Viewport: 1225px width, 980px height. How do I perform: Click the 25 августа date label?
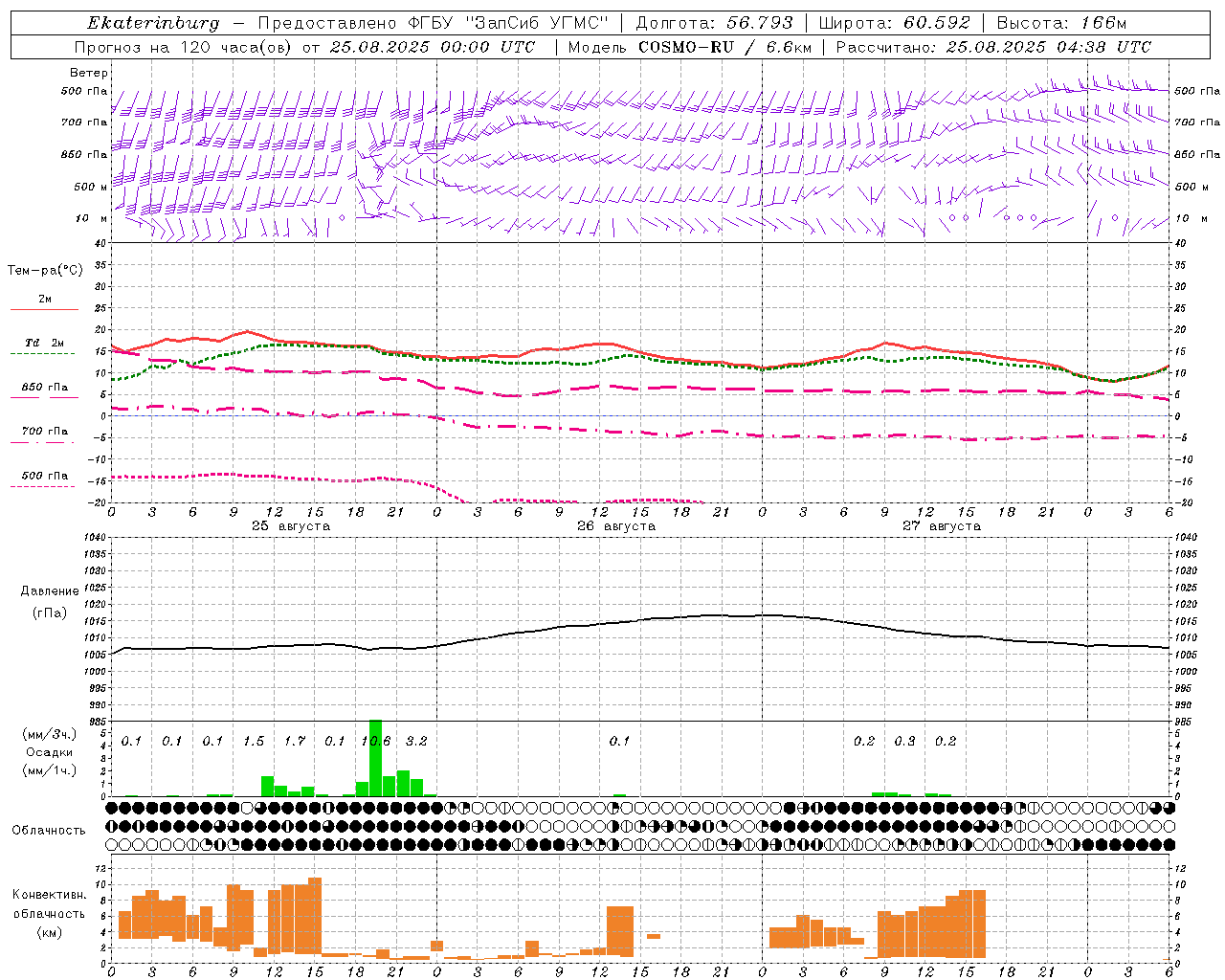[x=291, y=526]
